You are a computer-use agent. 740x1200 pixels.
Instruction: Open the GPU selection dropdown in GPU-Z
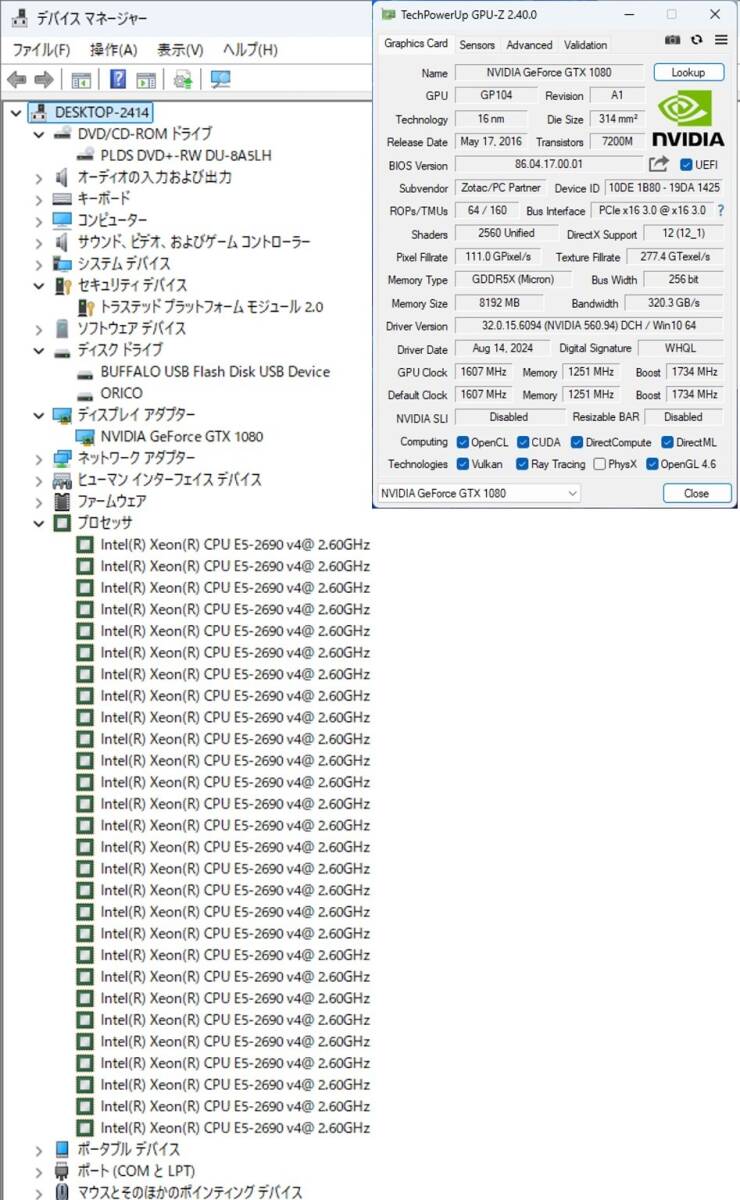478,493
